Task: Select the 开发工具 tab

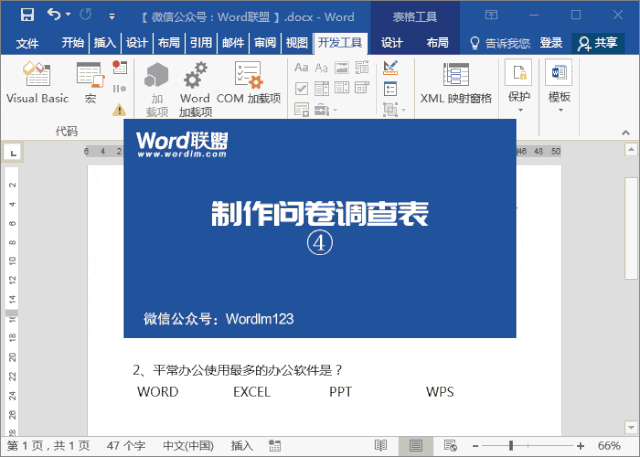Action: [x=340, y=43]
